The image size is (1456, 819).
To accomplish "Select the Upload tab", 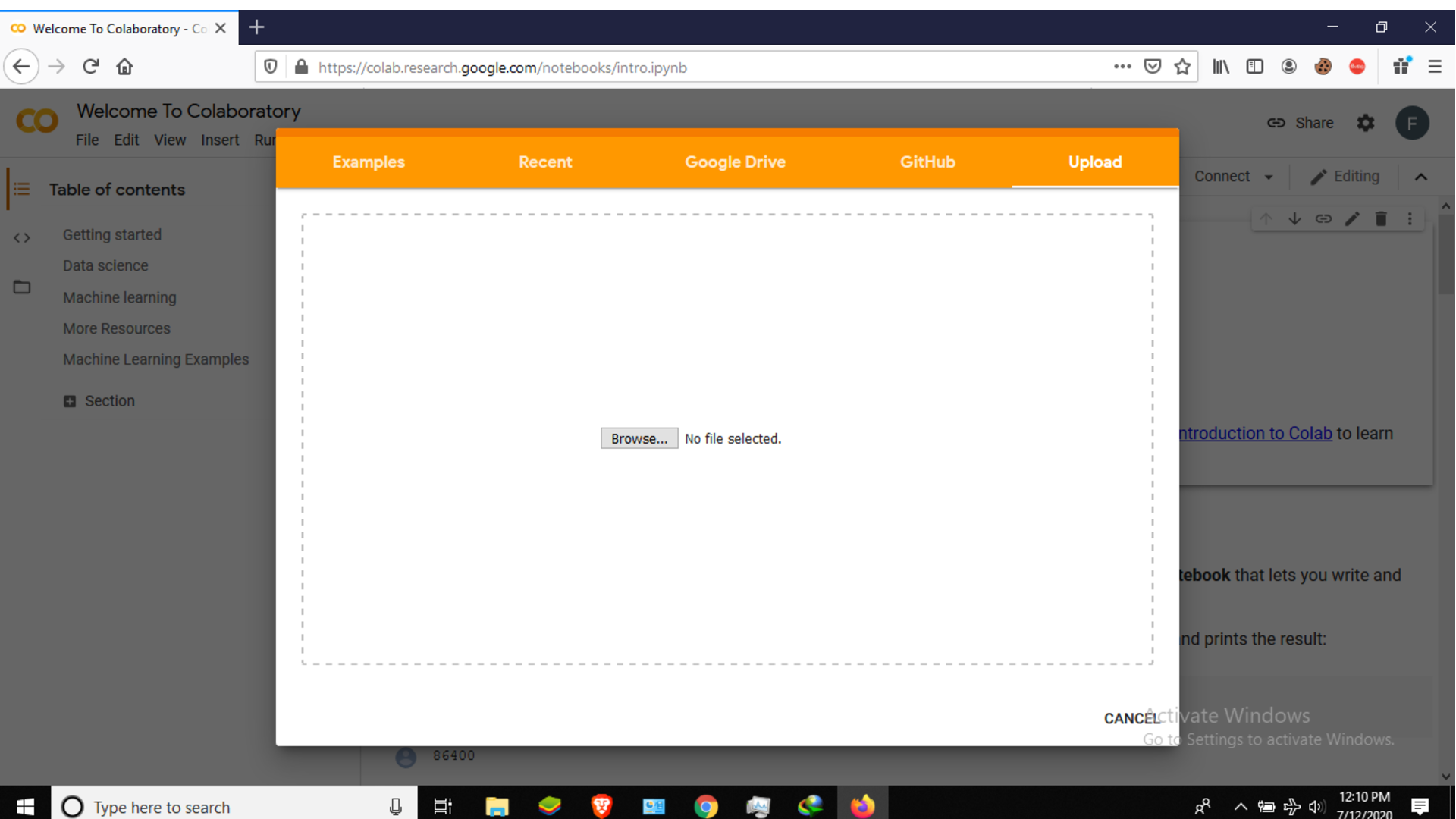I will [1095, 162].
